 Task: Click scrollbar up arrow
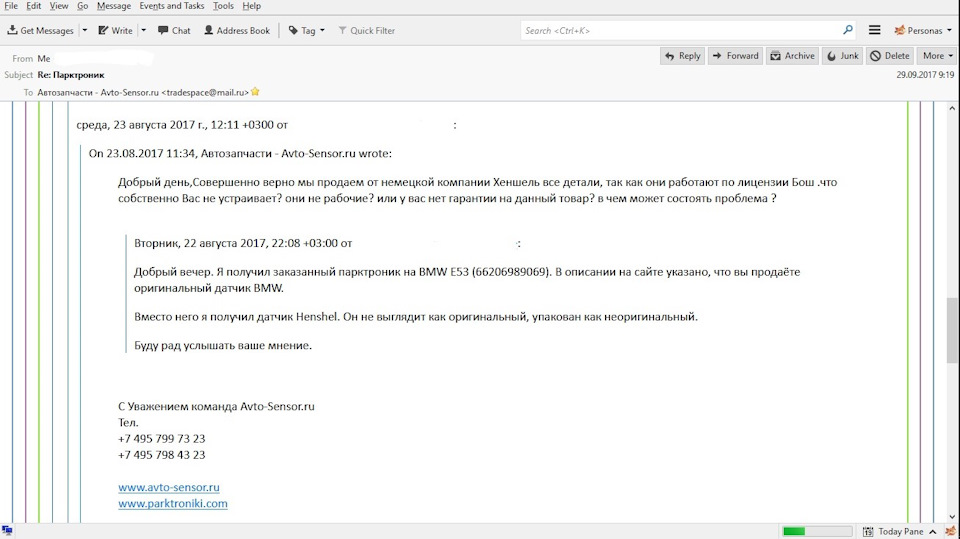952,108
